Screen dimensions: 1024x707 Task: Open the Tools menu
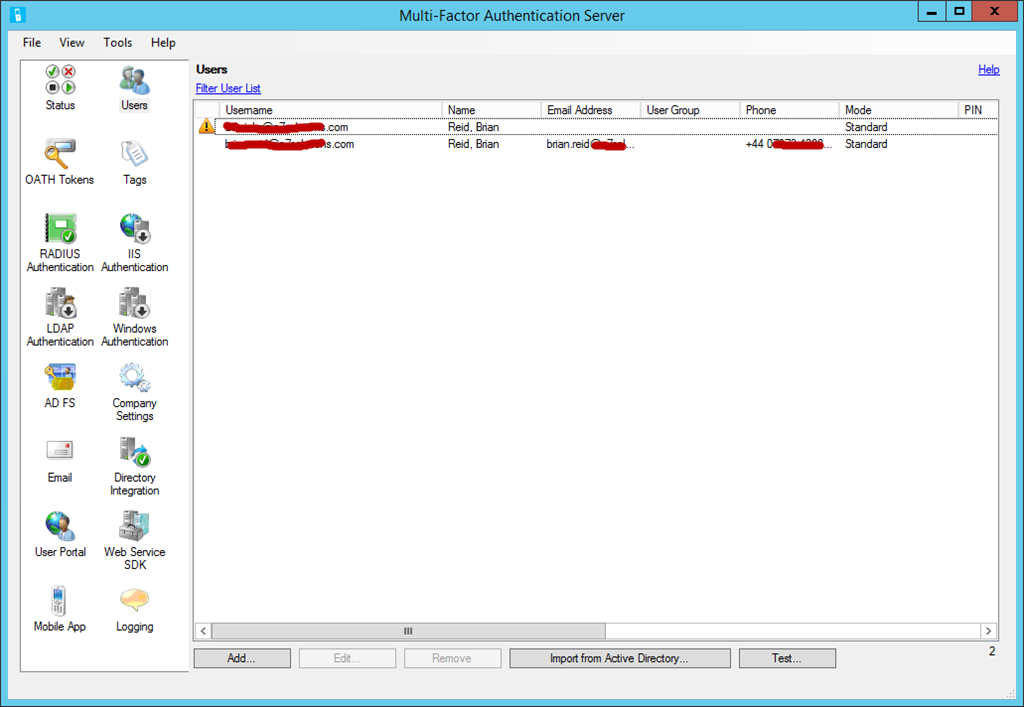(x=118, y=42)
